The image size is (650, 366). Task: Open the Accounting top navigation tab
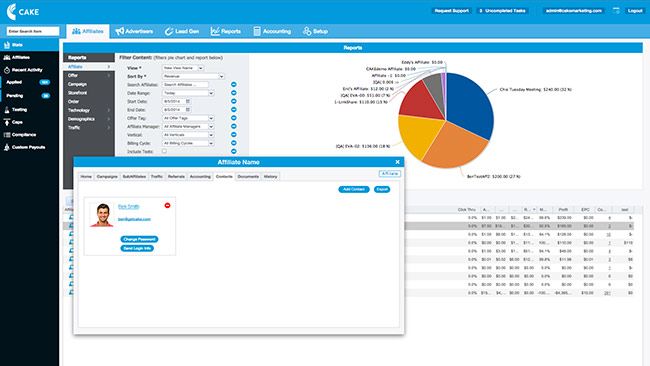(x=272, y=31)
